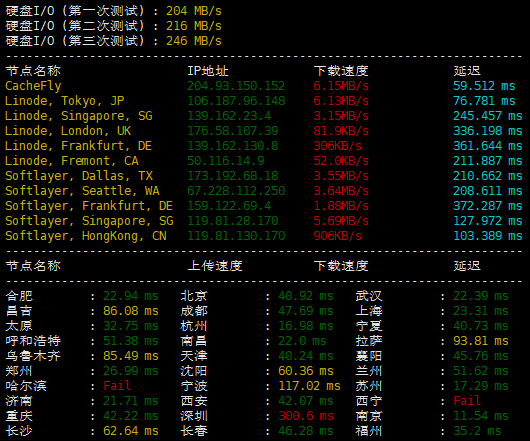
Task: Click the red Fail result for 西宁
Action: point(467,401)
